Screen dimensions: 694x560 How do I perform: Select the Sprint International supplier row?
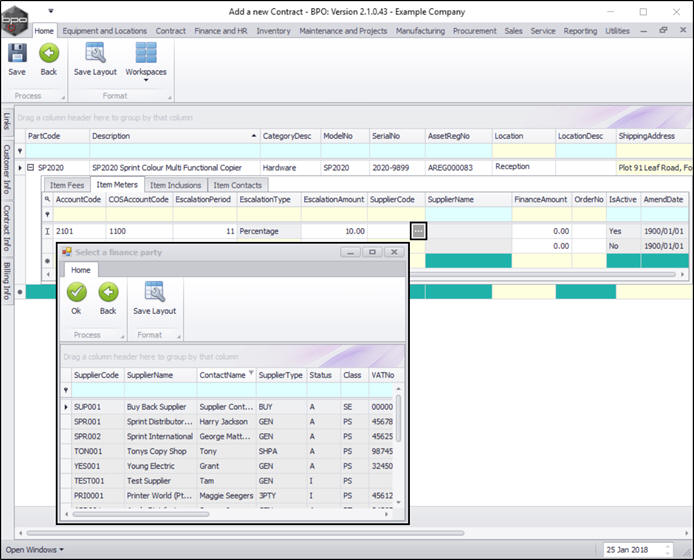tap(160, 436)
